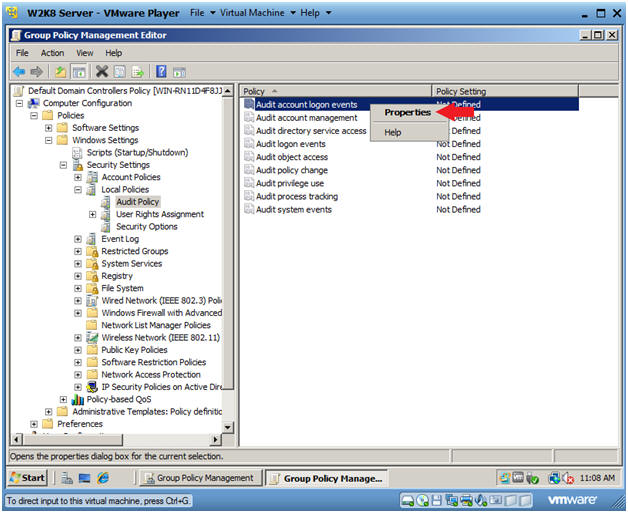Open the View menu

pos(85,53)
